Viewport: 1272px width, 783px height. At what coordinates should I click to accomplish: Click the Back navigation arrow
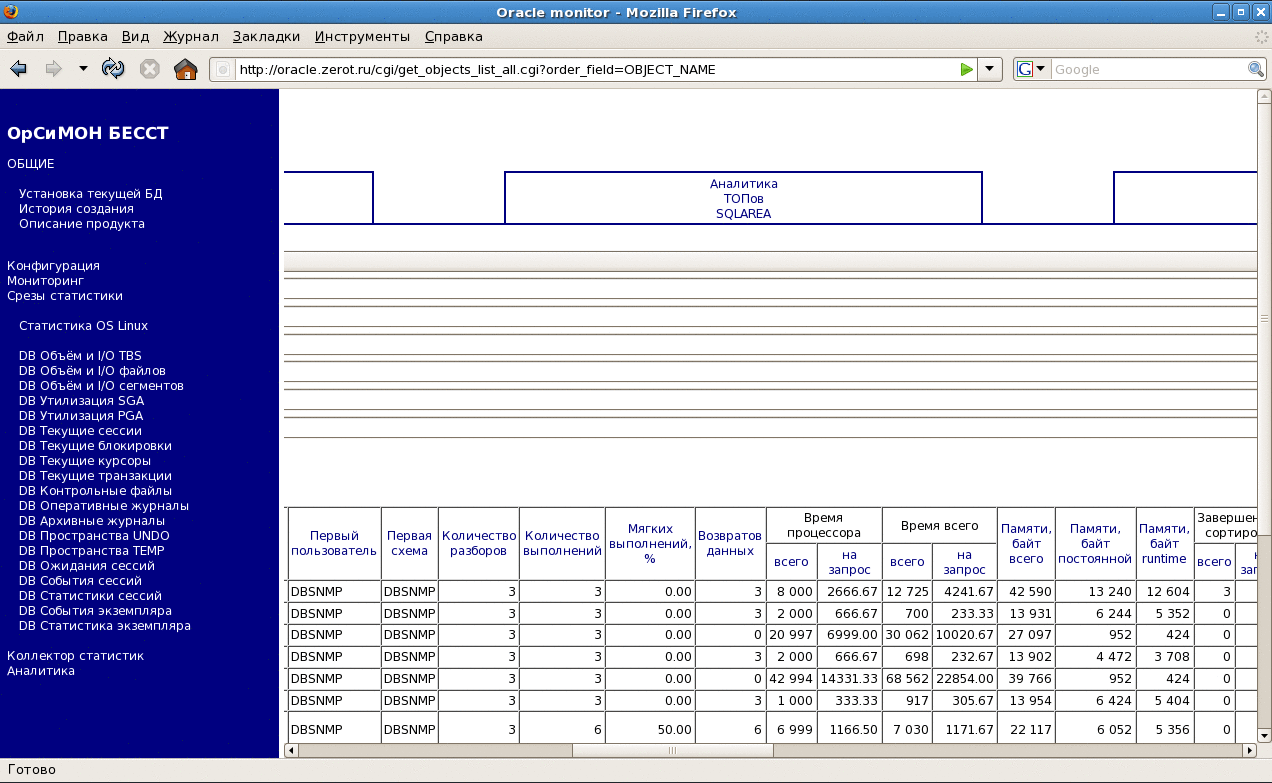[18, 69]
